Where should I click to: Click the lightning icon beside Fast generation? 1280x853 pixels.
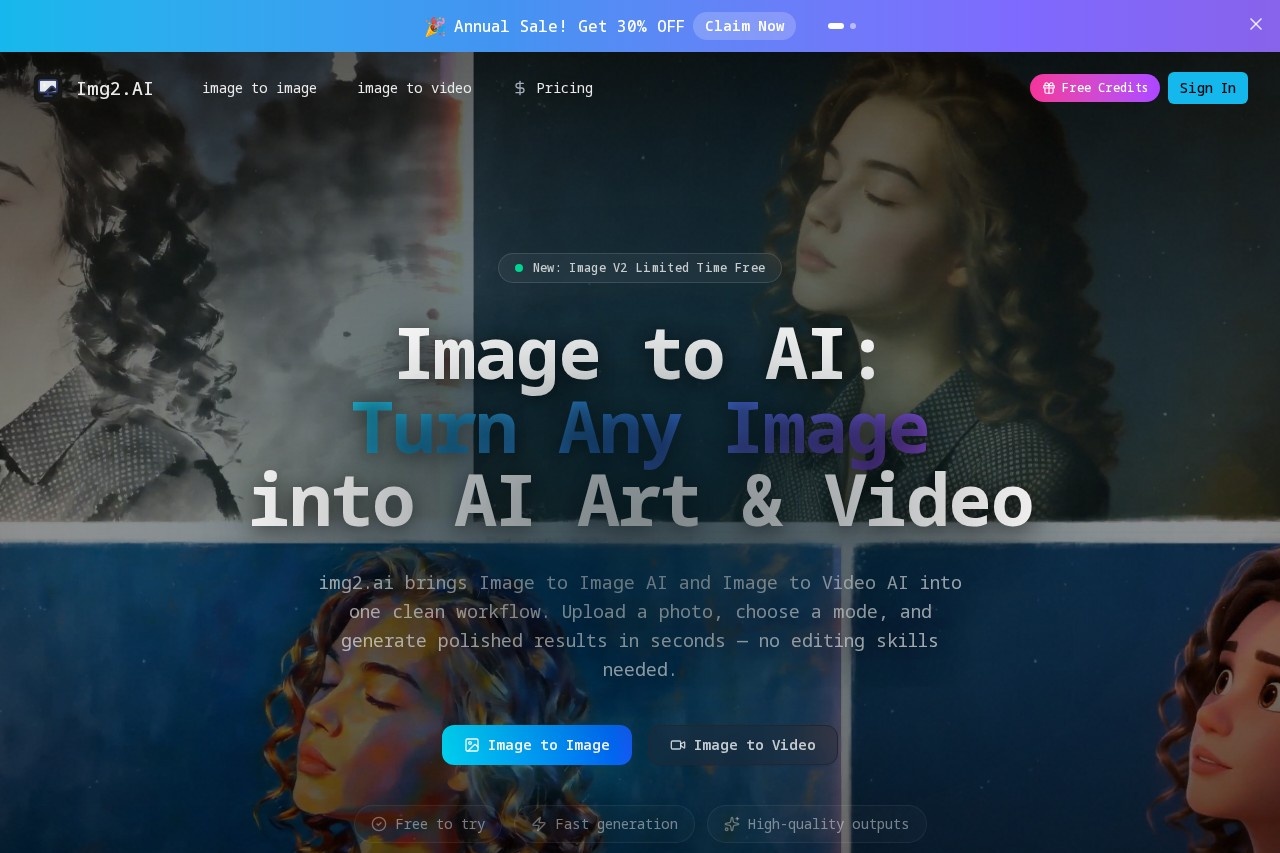pos(538,823)
